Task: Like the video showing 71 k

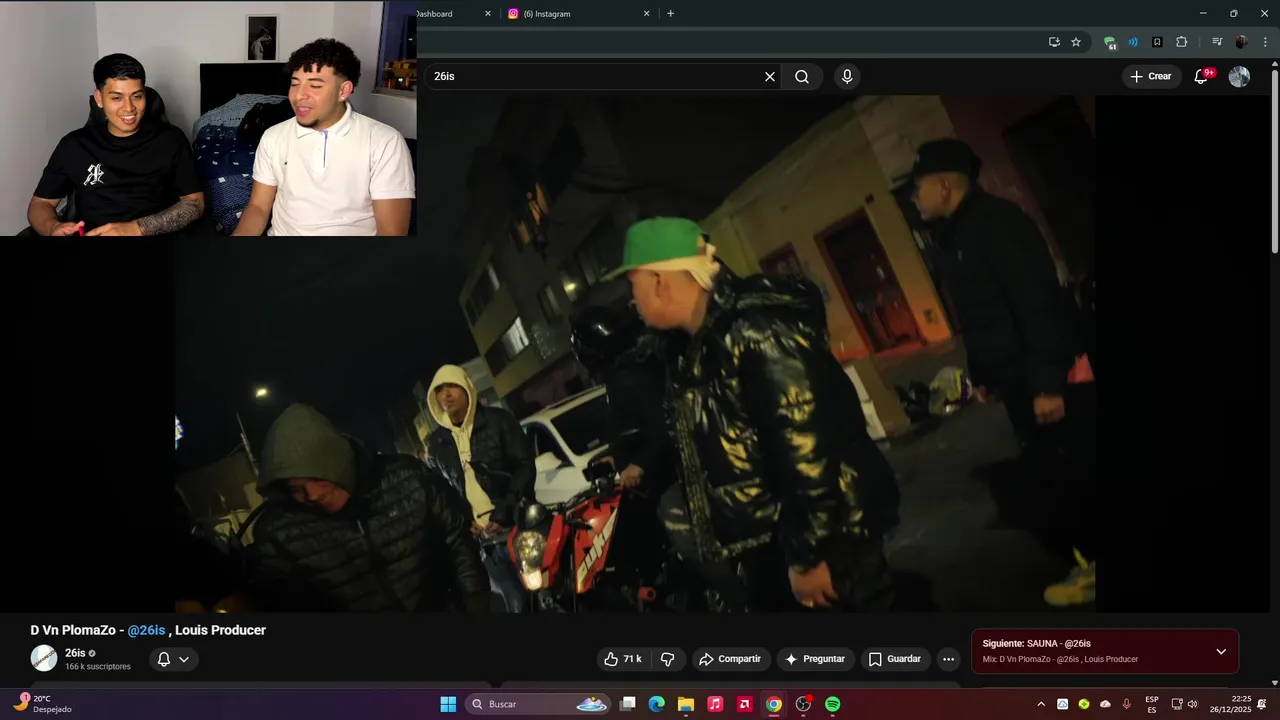Action: pyautogui.click(x=623, y=659)
